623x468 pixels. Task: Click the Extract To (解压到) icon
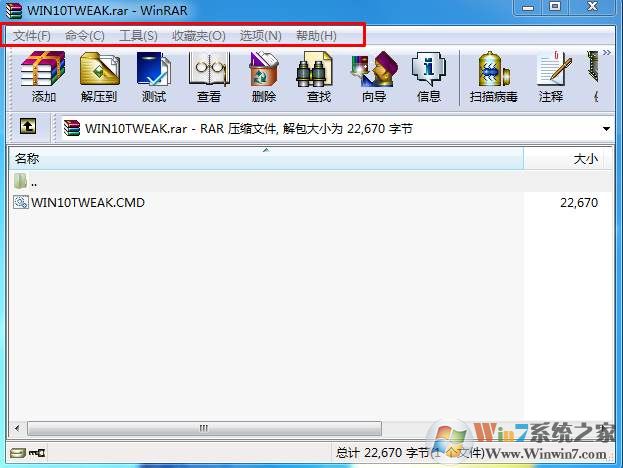(x=99, y=77)
